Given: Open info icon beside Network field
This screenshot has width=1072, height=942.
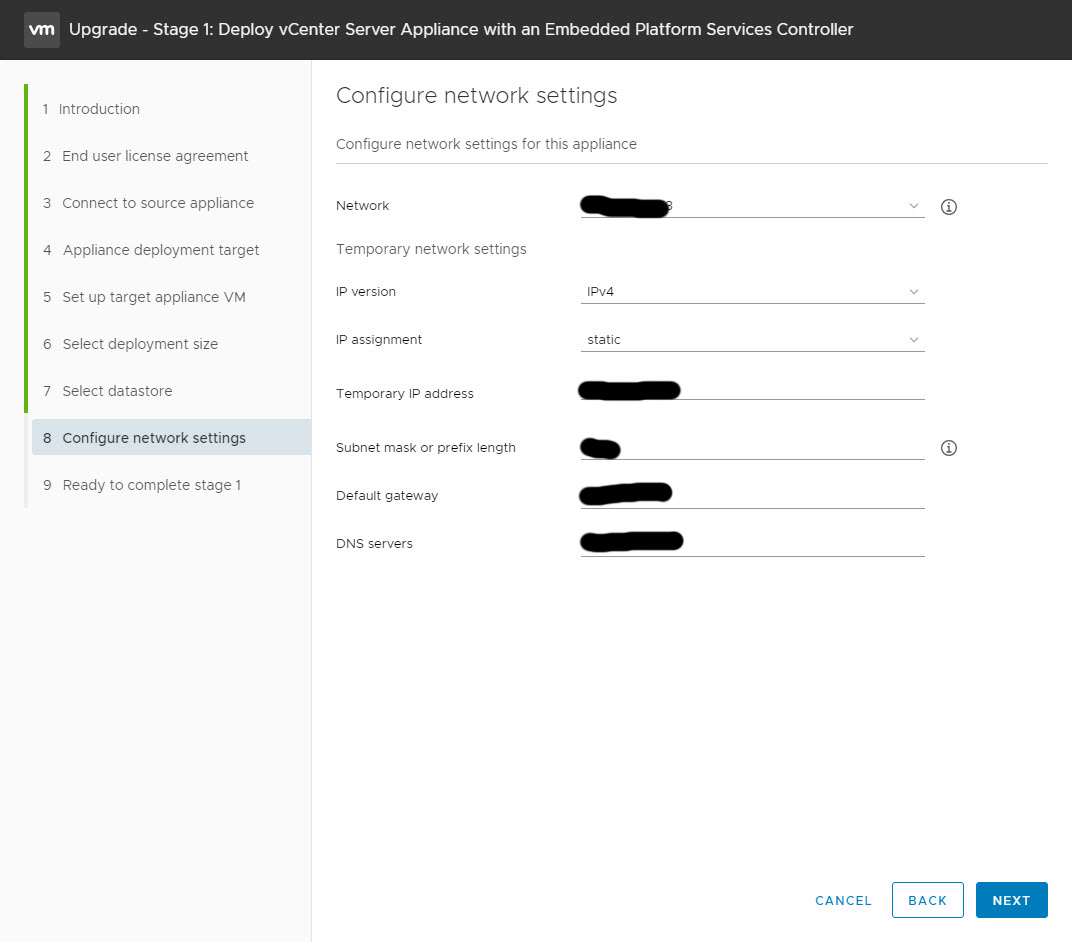Looking at the screenshot, I should click(948, 206).
